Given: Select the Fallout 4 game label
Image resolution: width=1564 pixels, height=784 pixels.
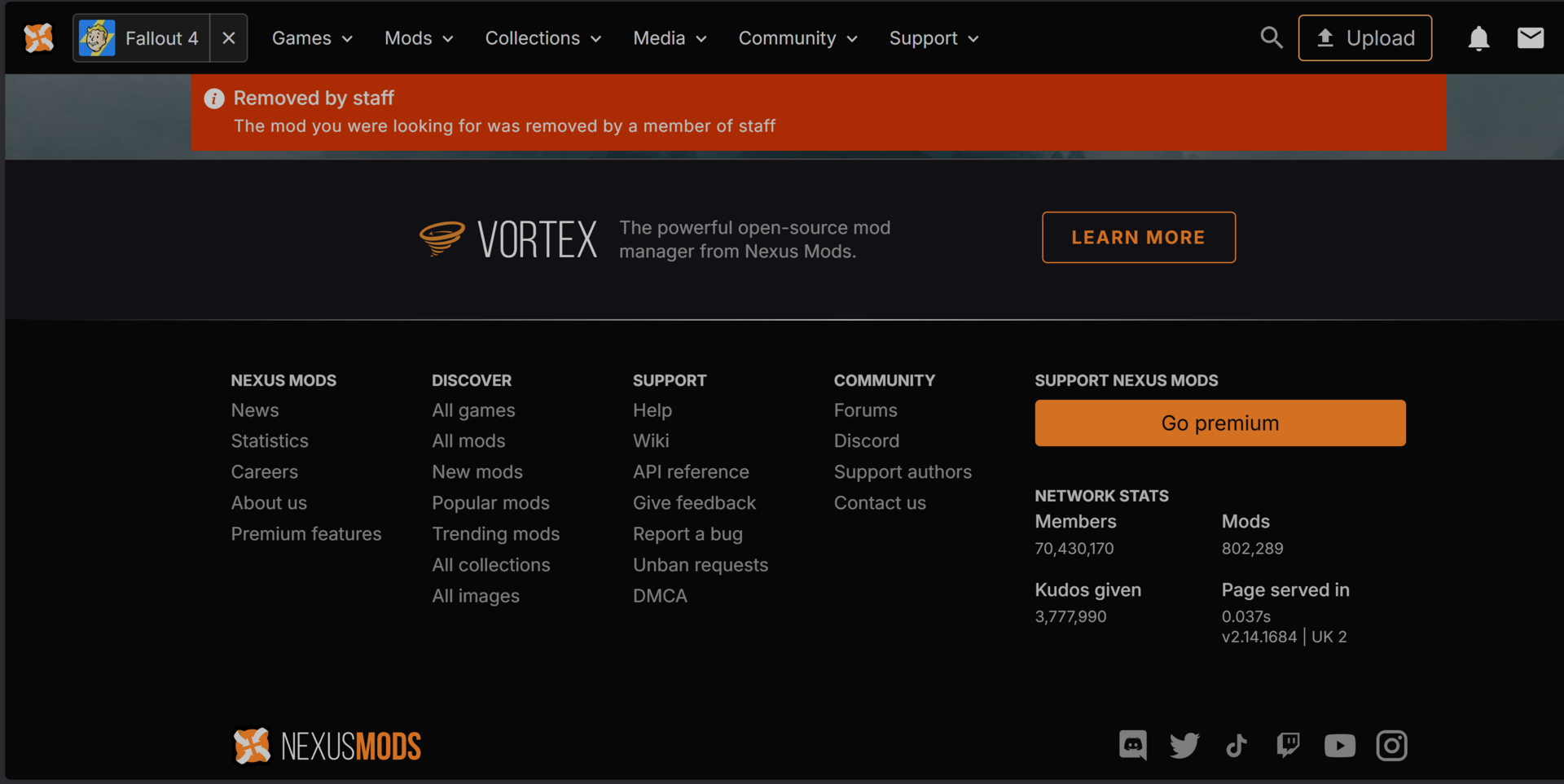Looking at the screenshot, I should (x=161, y=38).
